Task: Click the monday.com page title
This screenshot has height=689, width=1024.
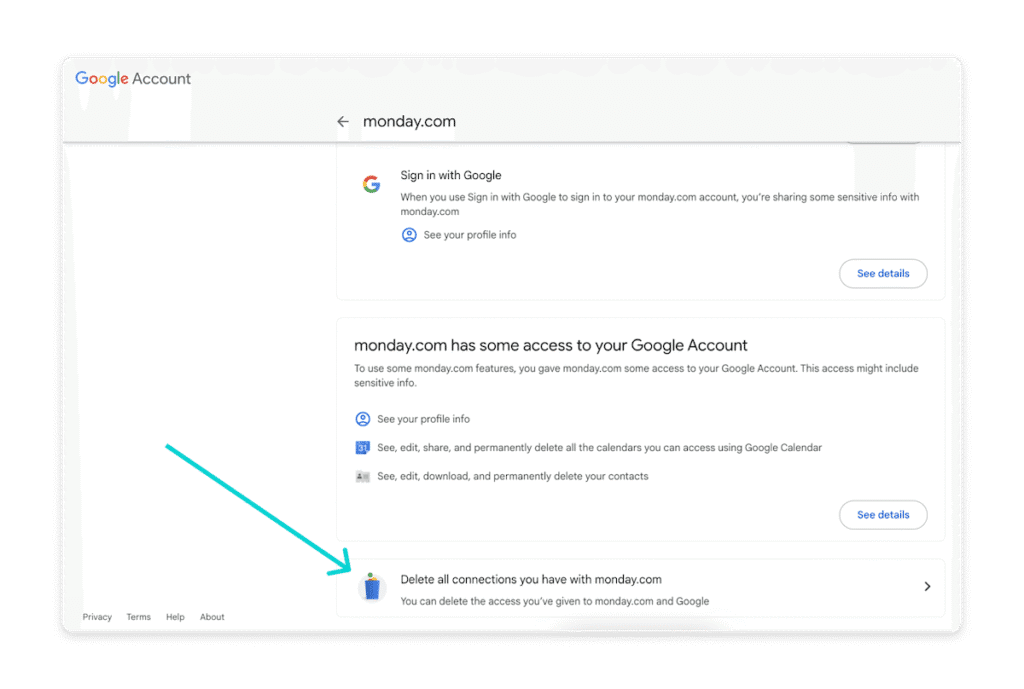Action: (x=409, y=121)
